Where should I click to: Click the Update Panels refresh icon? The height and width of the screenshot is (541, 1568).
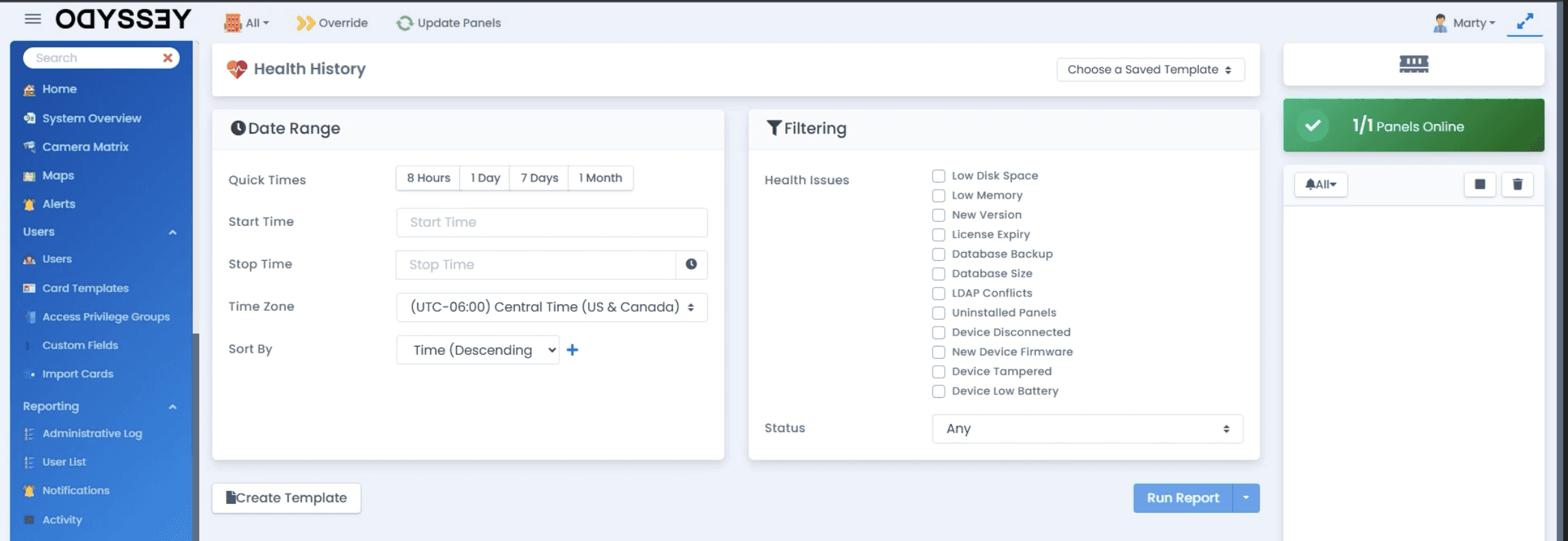click(x=405, y=23)
